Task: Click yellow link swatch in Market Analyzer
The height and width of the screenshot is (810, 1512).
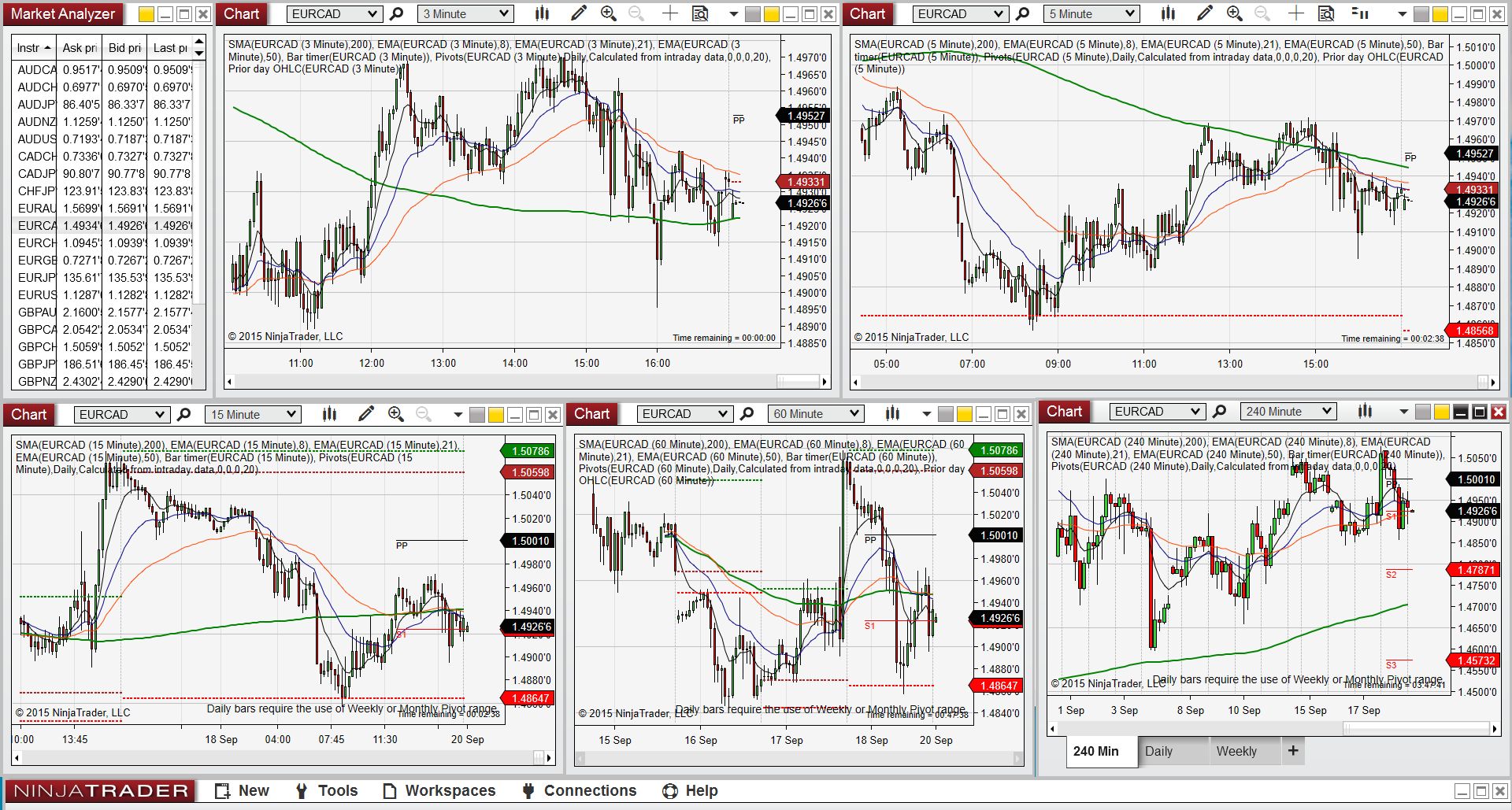Action: (x=146, y=14)
